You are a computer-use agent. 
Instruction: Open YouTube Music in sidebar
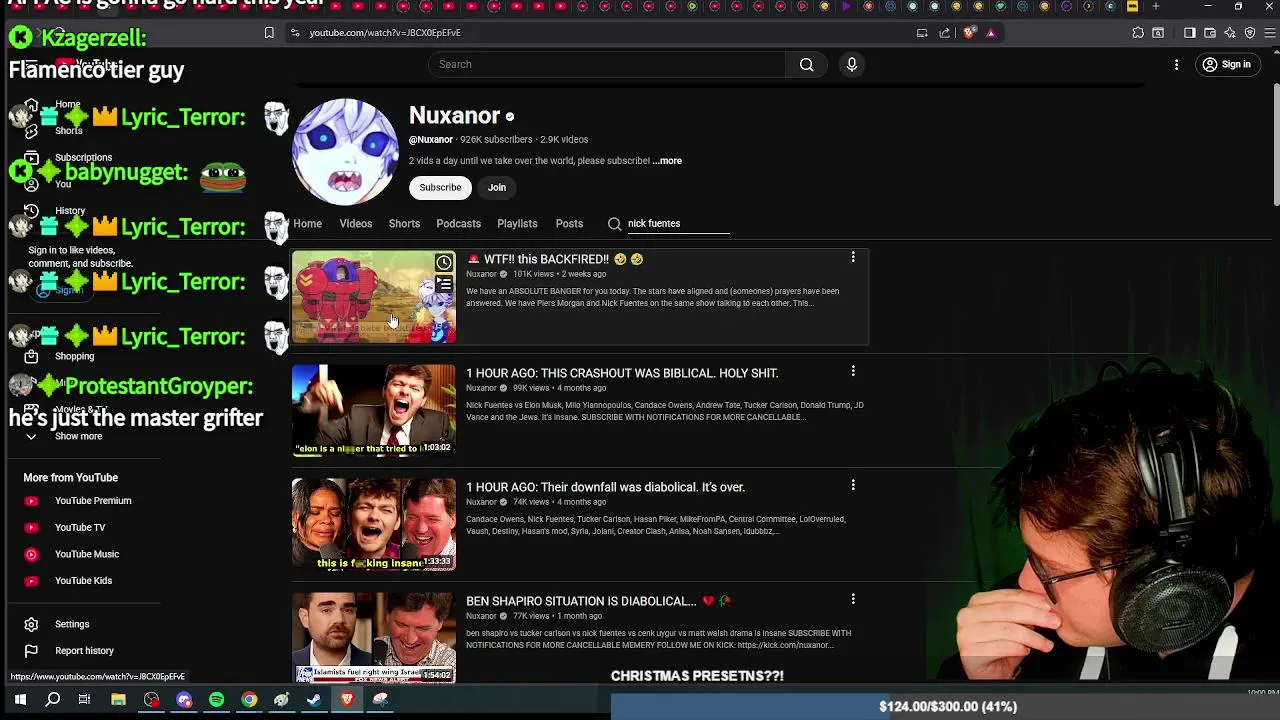coord(87,554)
